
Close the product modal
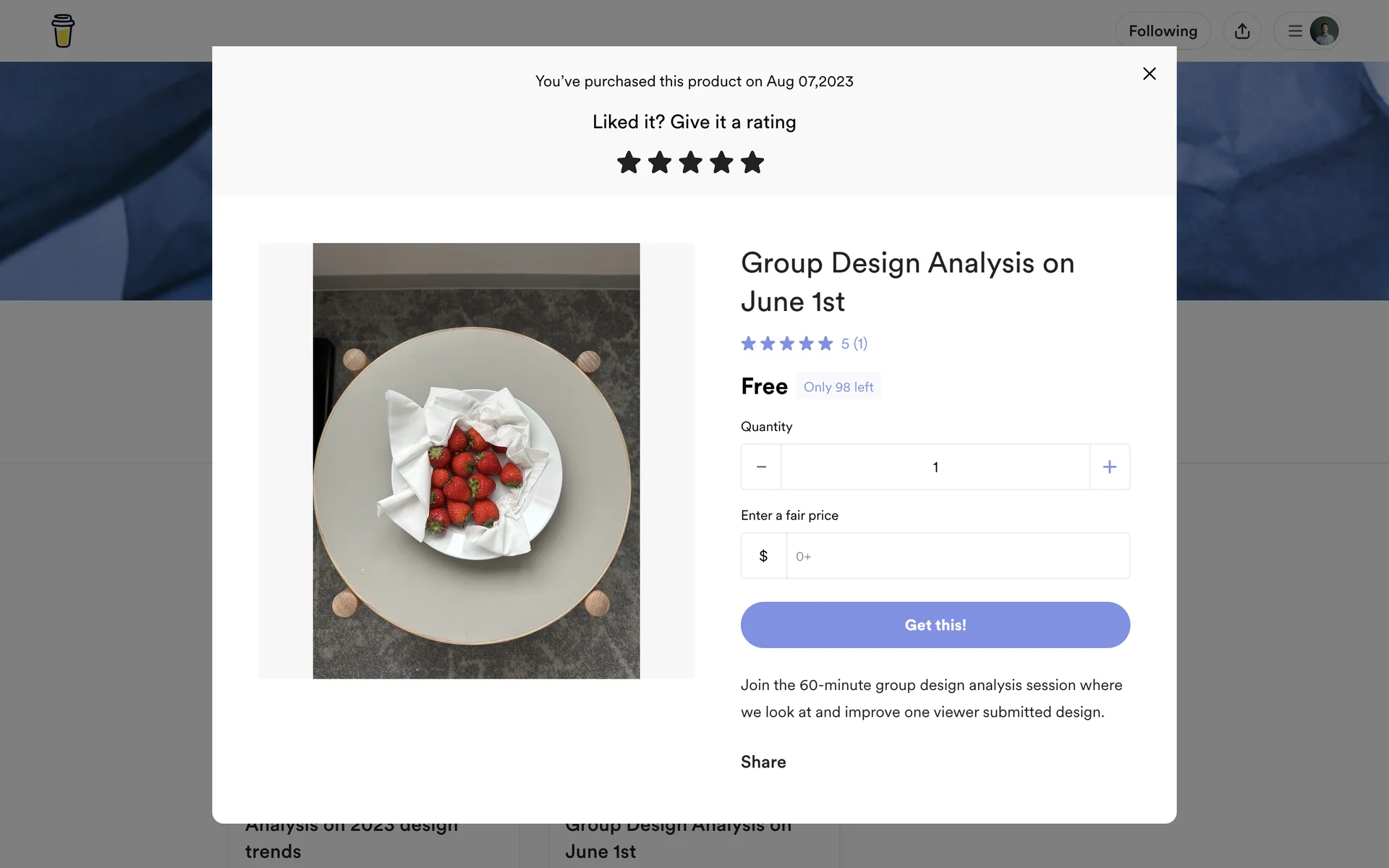[1149, 74]
